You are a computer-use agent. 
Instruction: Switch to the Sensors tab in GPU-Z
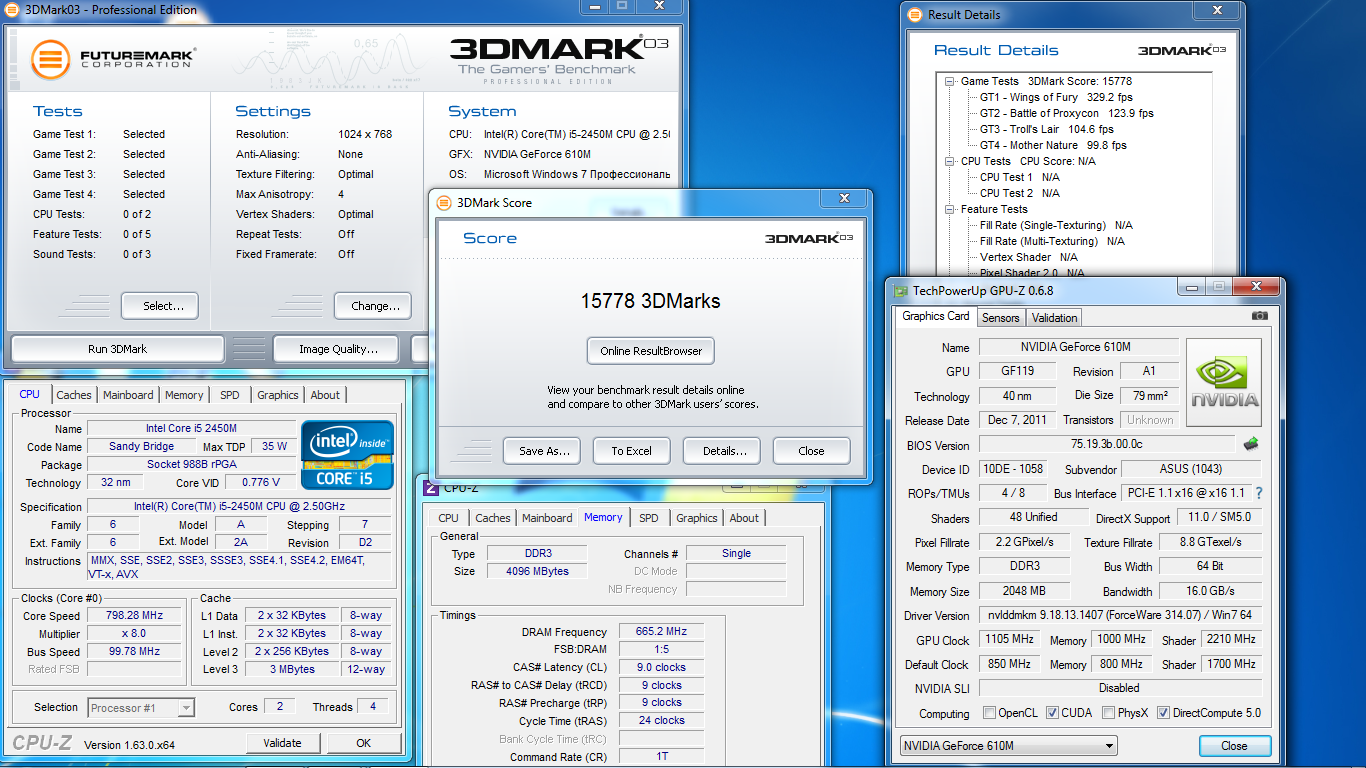pyautogui.click(x=1000, y=317)
